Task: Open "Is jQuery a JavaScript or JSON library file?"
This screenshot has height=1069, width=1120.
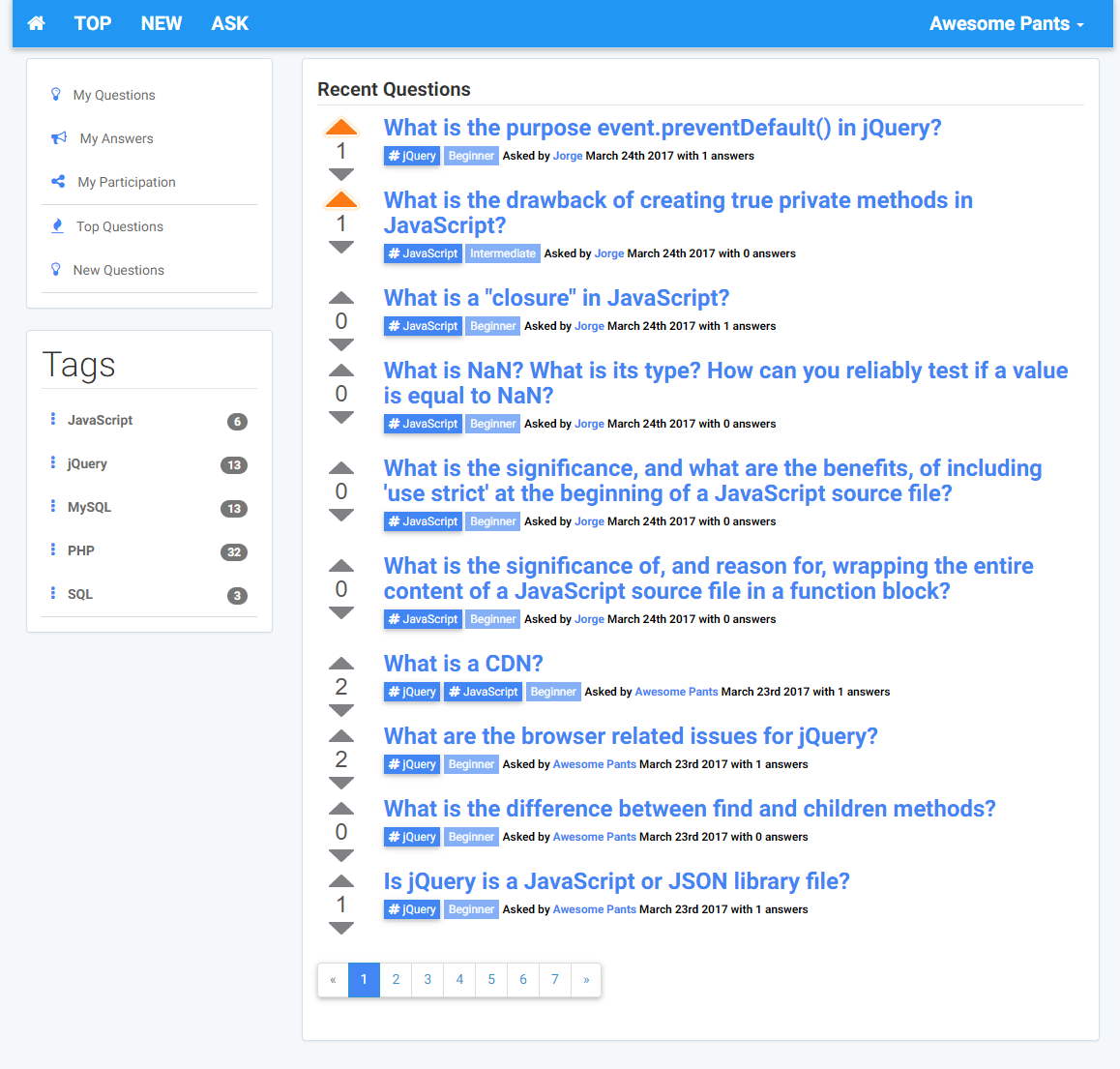Action: tap(616, 881)
